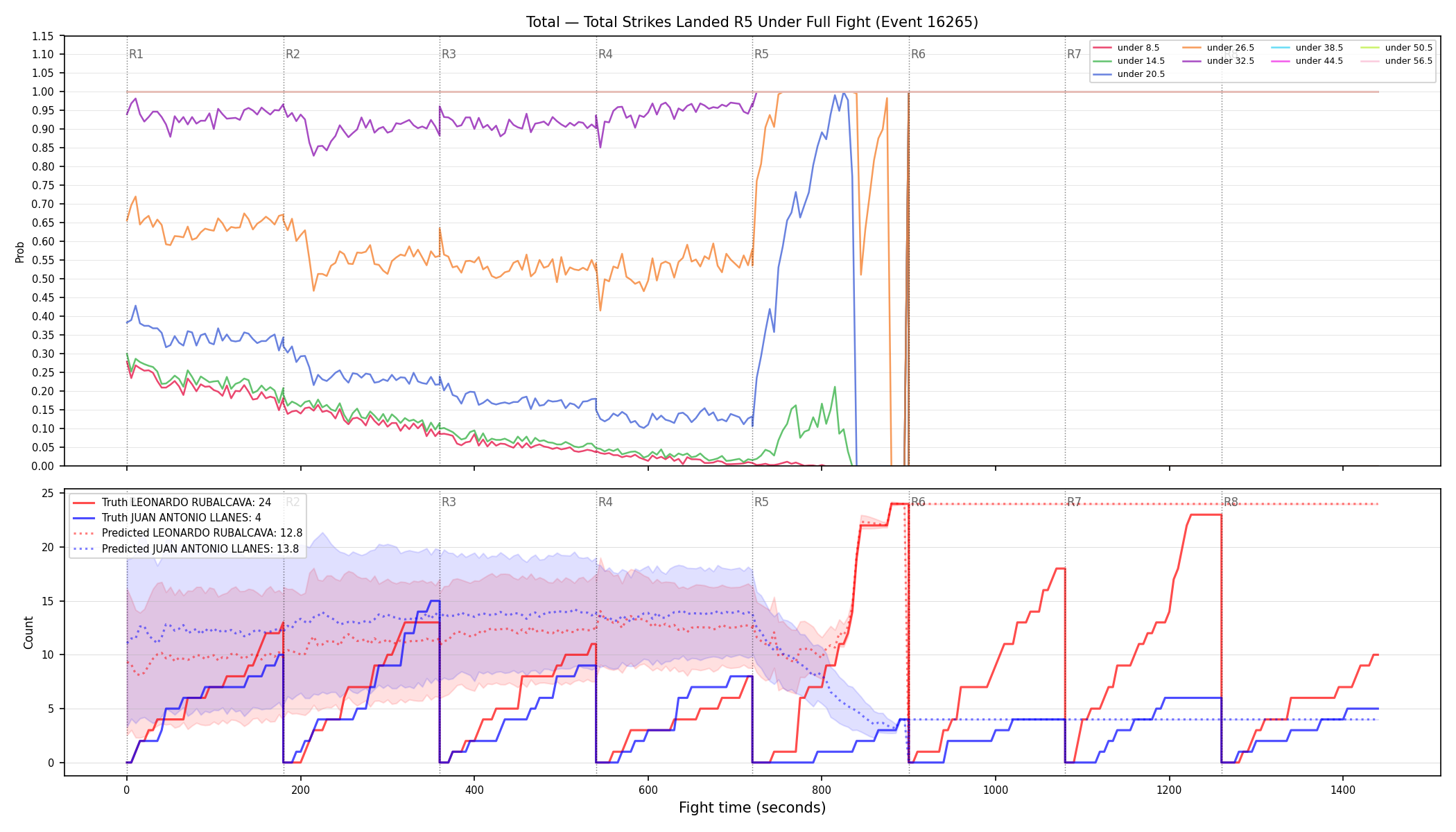Click the 0.00 tick on Prob axis
Viewport: 1456px width, 832px height.
tap(43, 466)
